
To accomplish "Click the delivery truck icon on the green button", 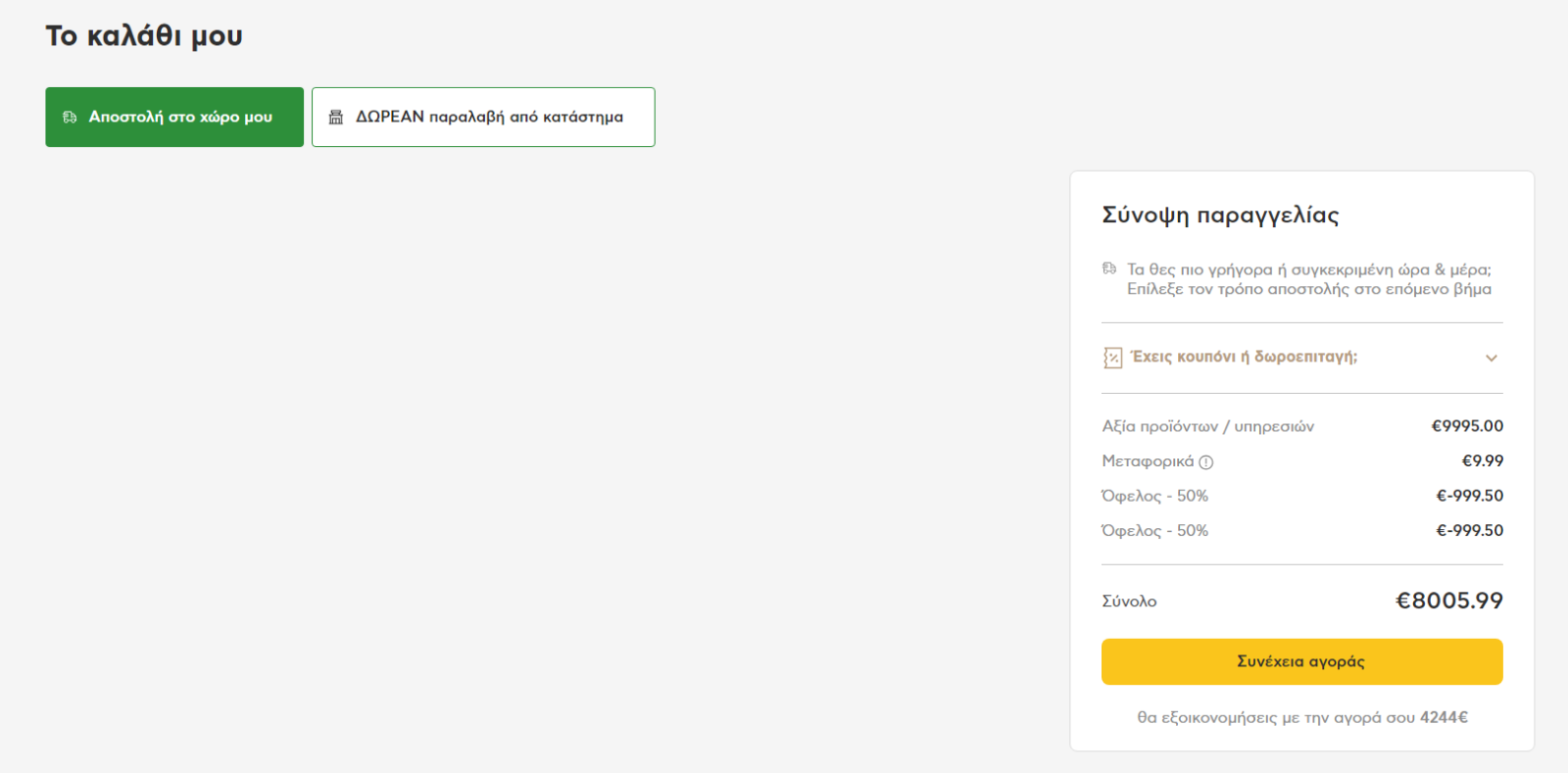I will [x=70, y=117].
